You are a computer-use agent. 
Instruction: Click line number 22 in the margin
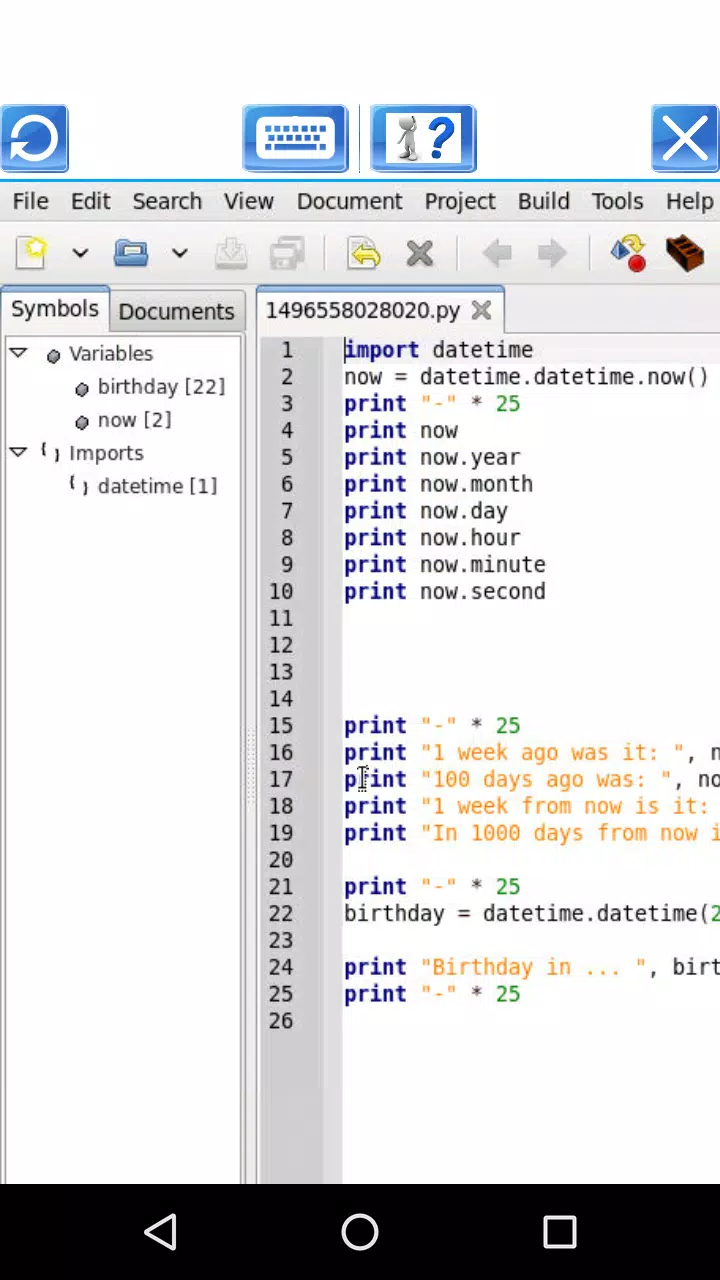[x=281, y=914]
